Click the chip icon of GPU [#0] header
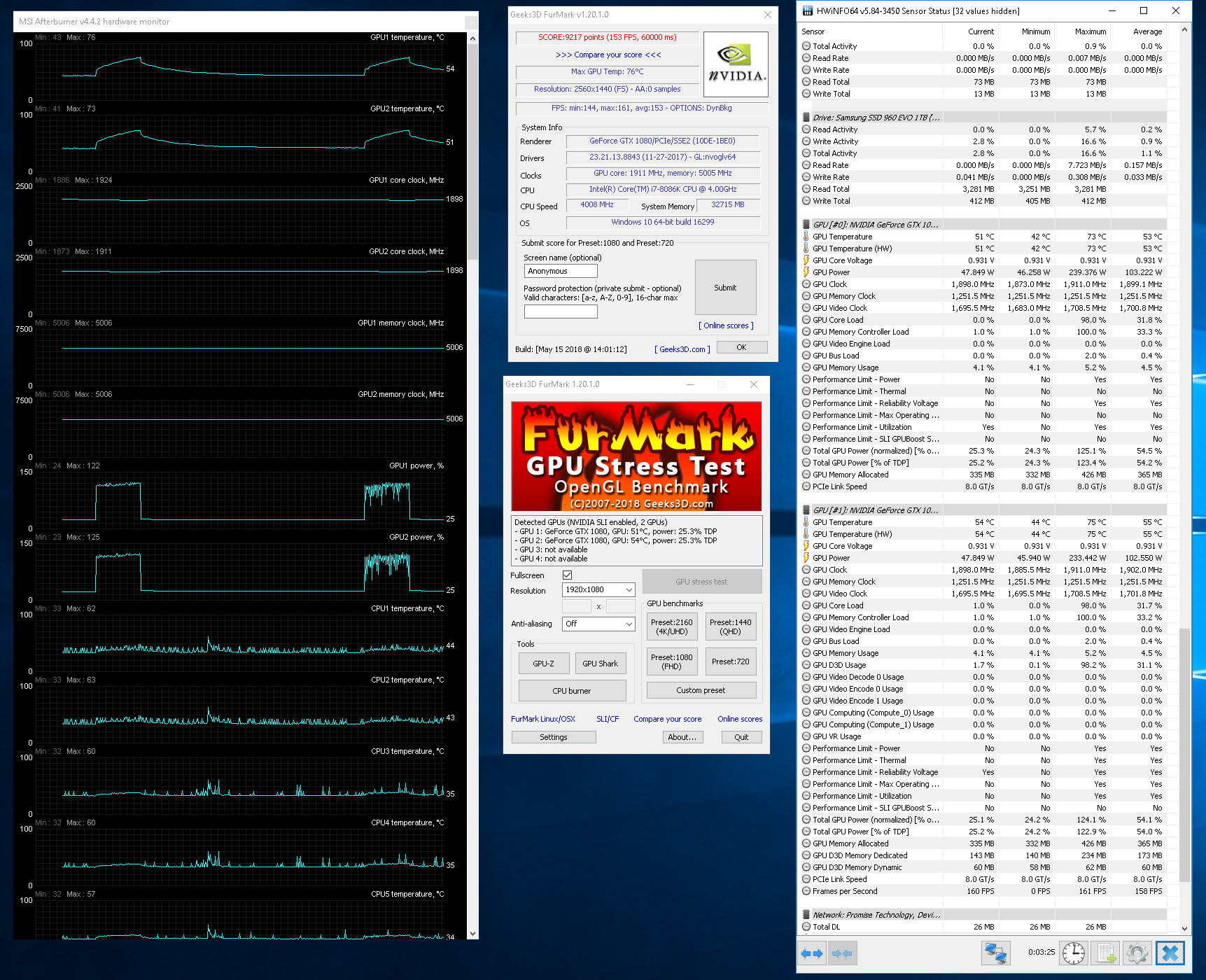 click(806, 225)
